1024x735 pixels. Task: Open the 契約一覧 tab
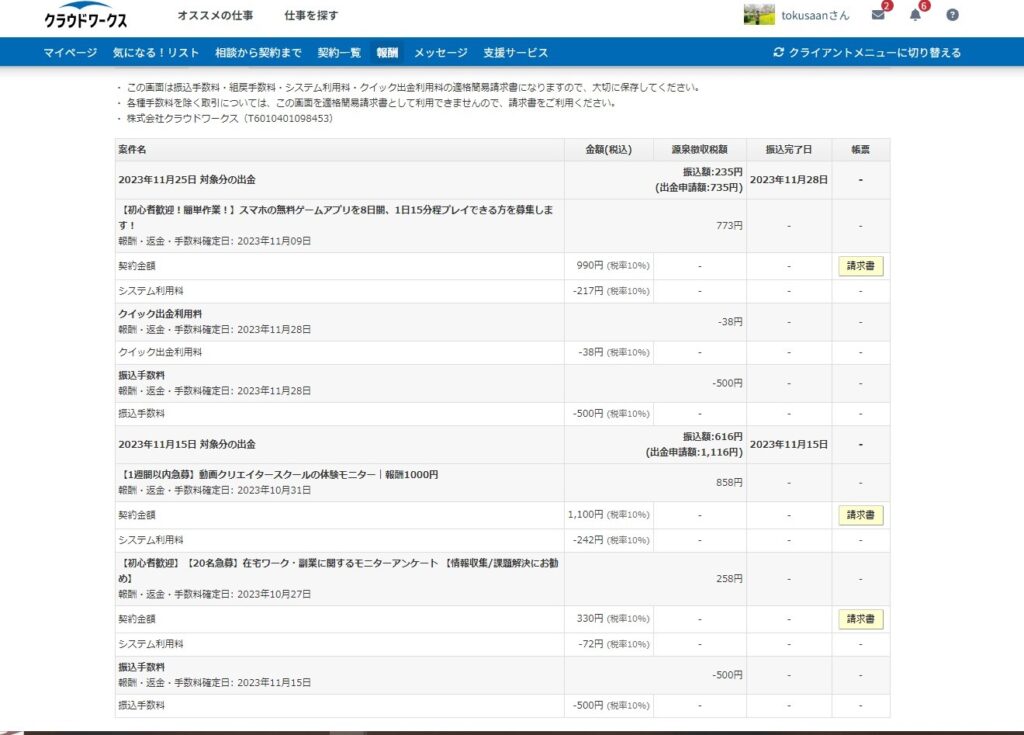(x=339, y=52)
